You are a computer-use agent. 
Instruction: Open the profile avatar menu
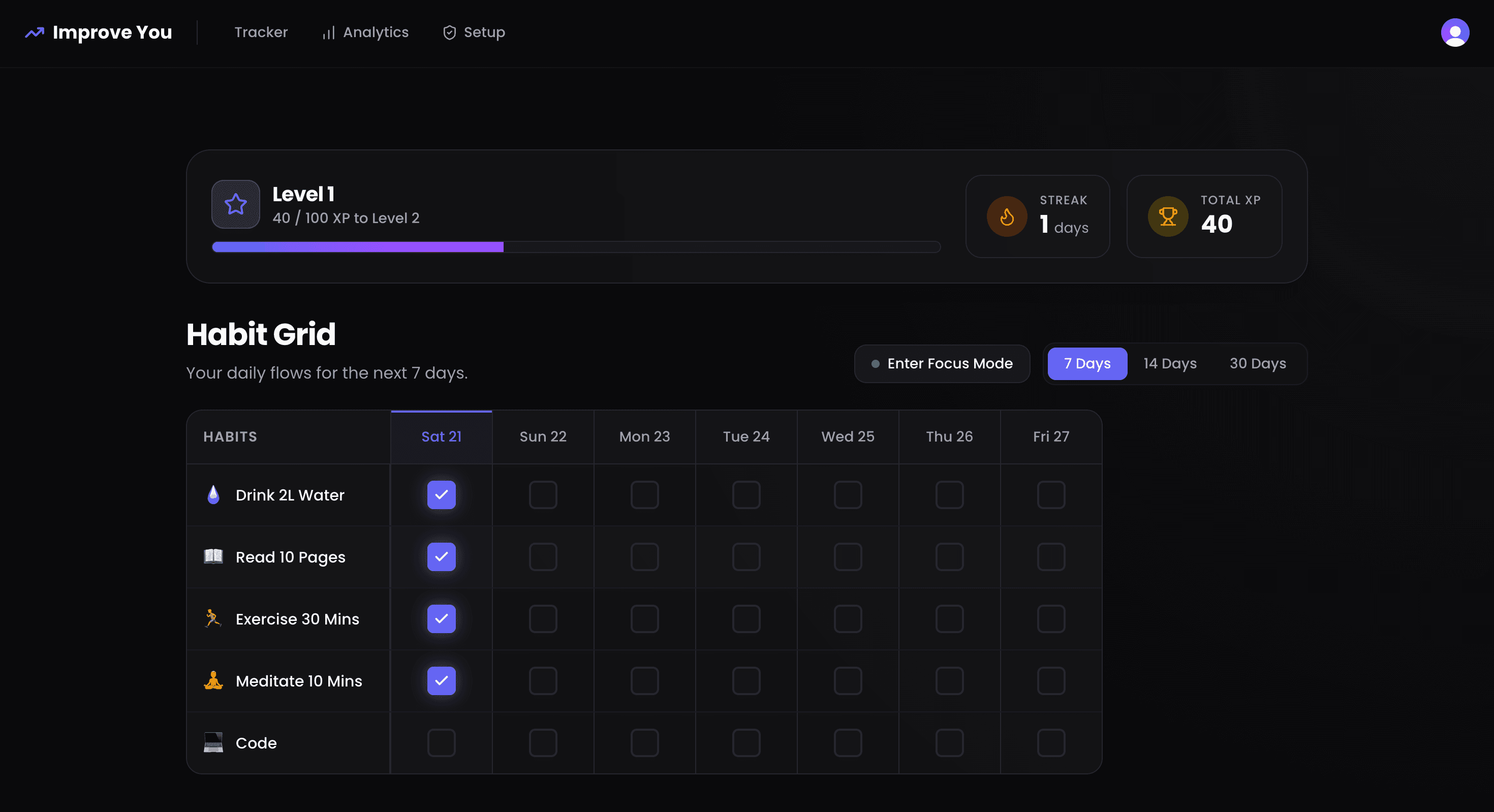[1455, 33]
